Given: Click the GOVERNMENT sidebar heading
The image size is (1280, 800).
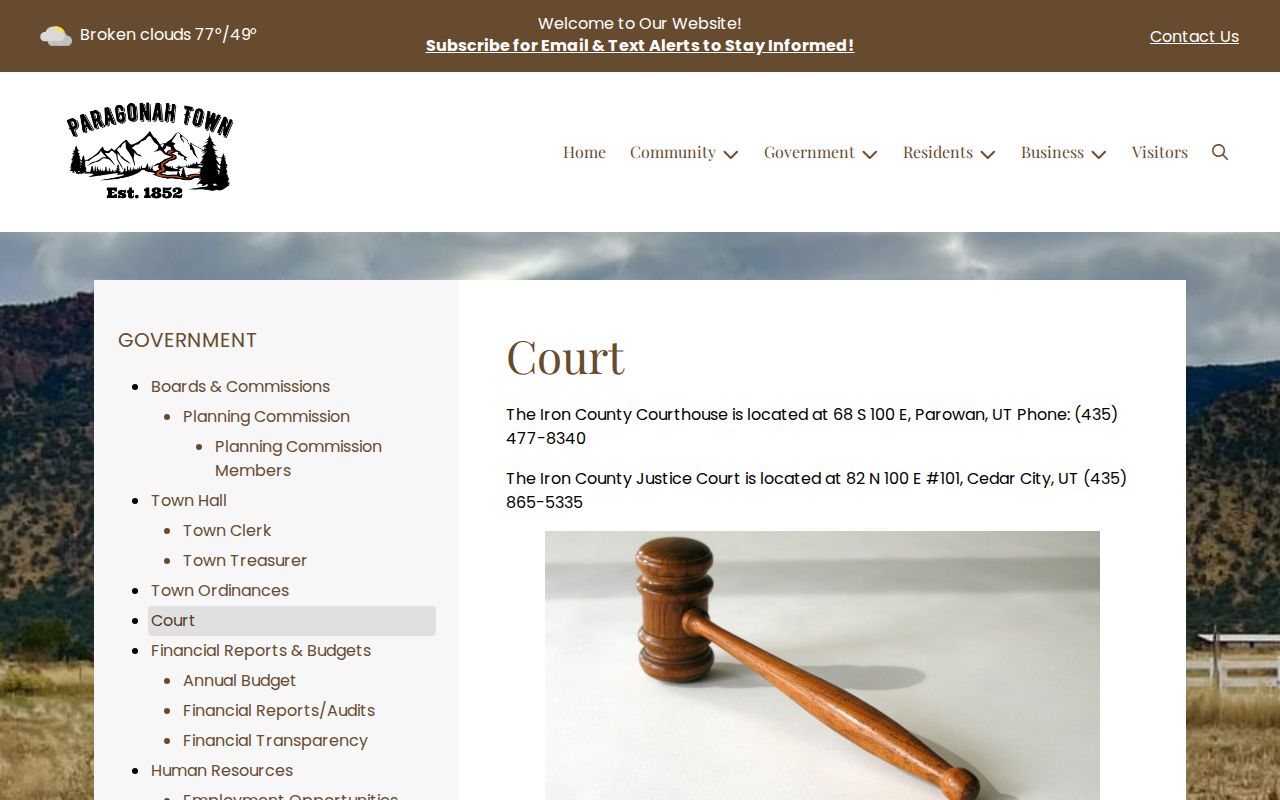Looking at the screenshot, I should coord(187,340).
